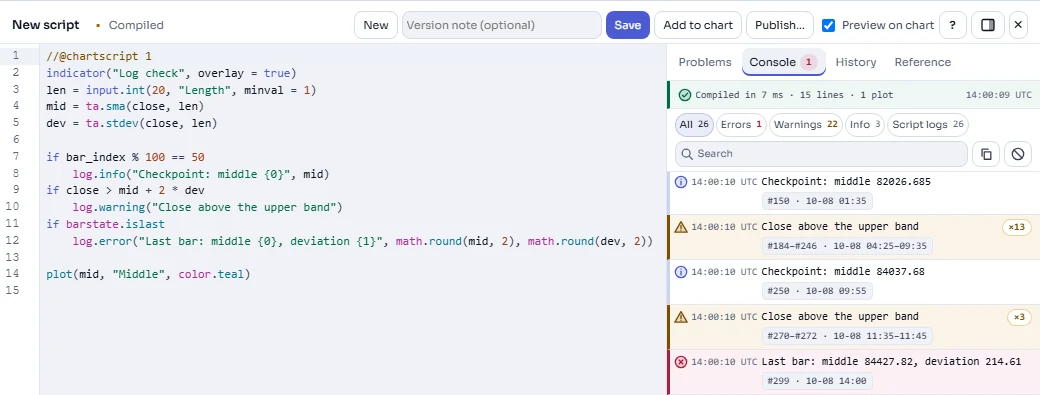Clear the console with the clear icon
Viewport: 1040px width, 395px height.
(x=1017, y=154)
